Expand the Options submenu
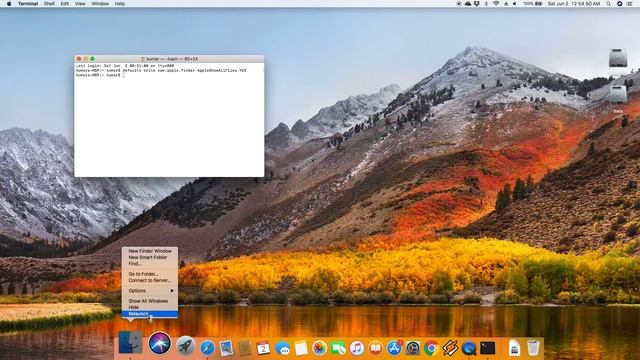The width and height of the screenshot is (640, 360). tap(150, 291)
